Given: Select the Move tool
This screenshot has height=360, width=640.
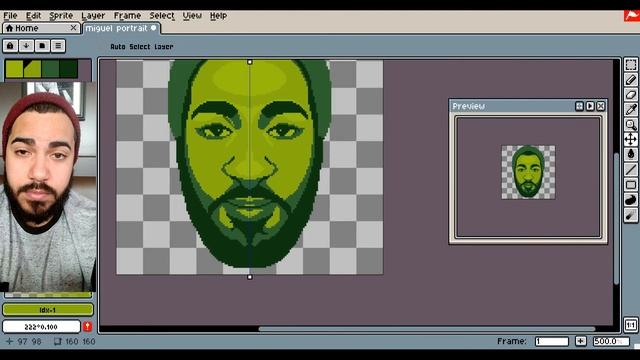Looking at the screenshot, I should point(631,139).
